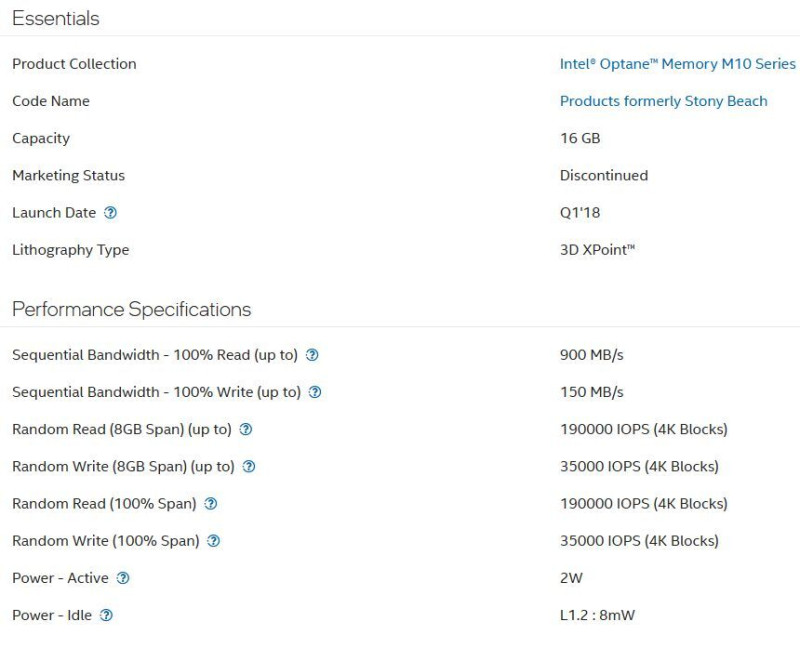
Task: Click the 150 MB/s write bandwidth value
Action: click(x=592, y=392)
